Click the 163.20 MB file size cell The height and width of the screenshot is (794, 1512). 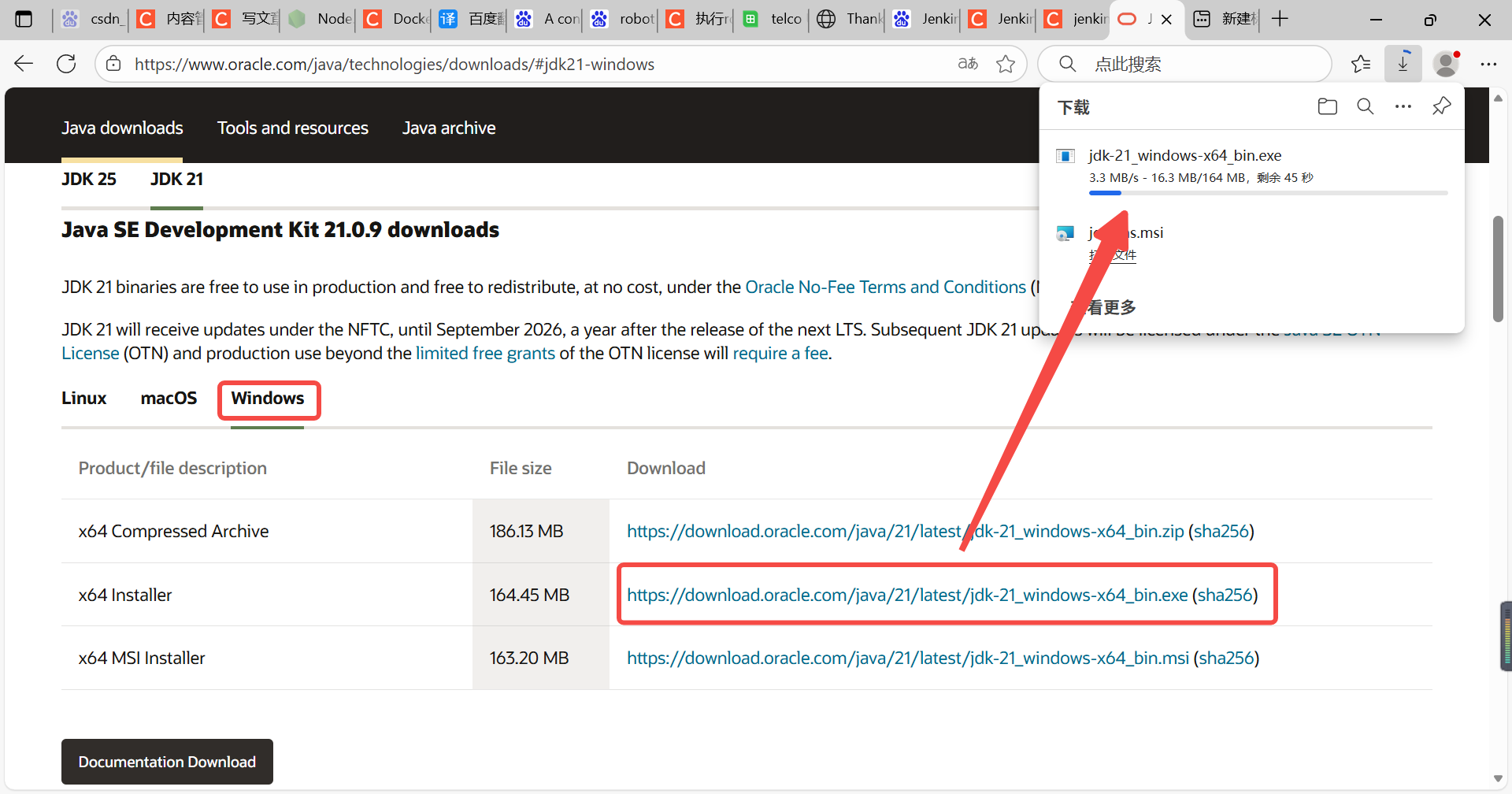540,658
